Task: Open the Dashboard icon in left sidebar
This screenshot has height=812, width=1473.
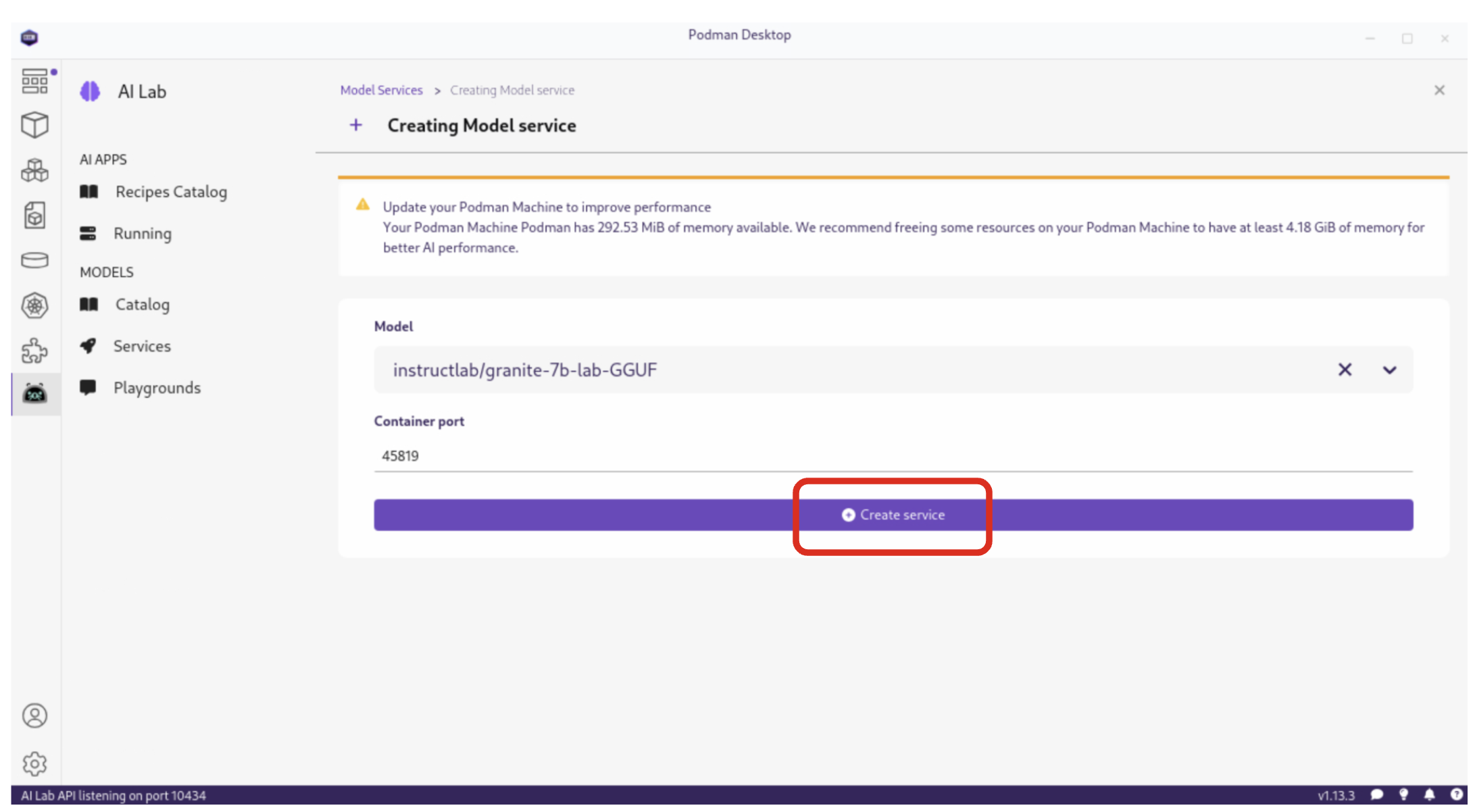Action: click(x=34, y=81)
